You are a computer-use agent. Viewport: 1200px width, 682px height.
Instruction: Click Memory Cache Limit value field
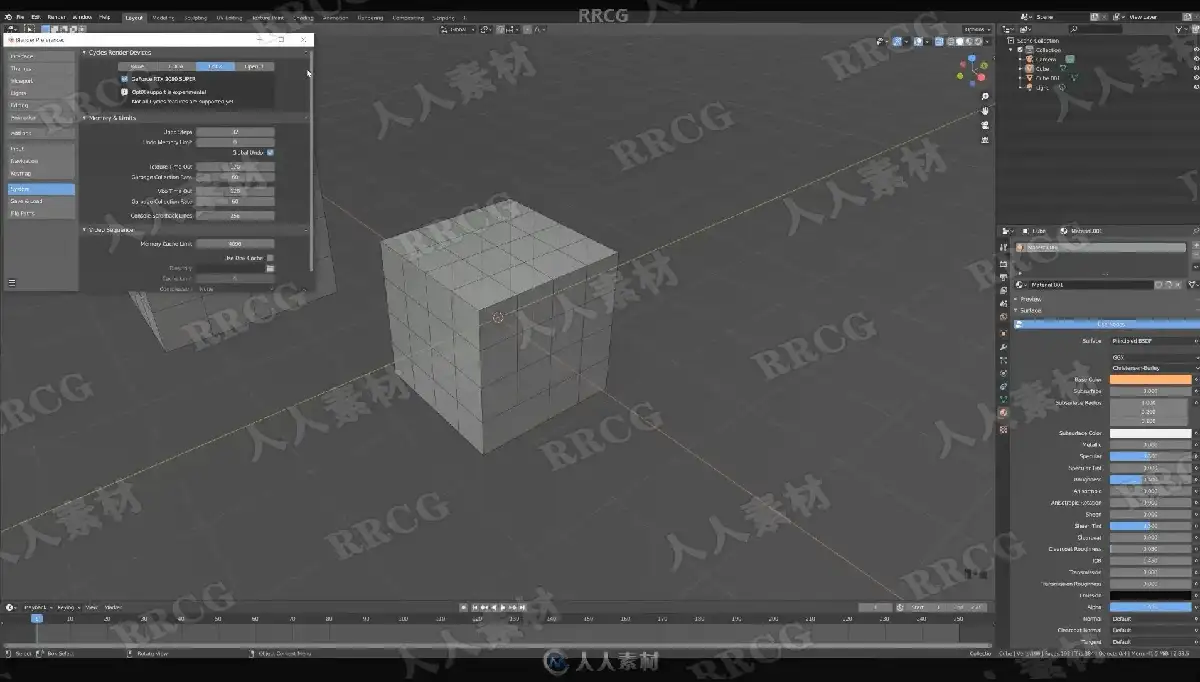235,243
